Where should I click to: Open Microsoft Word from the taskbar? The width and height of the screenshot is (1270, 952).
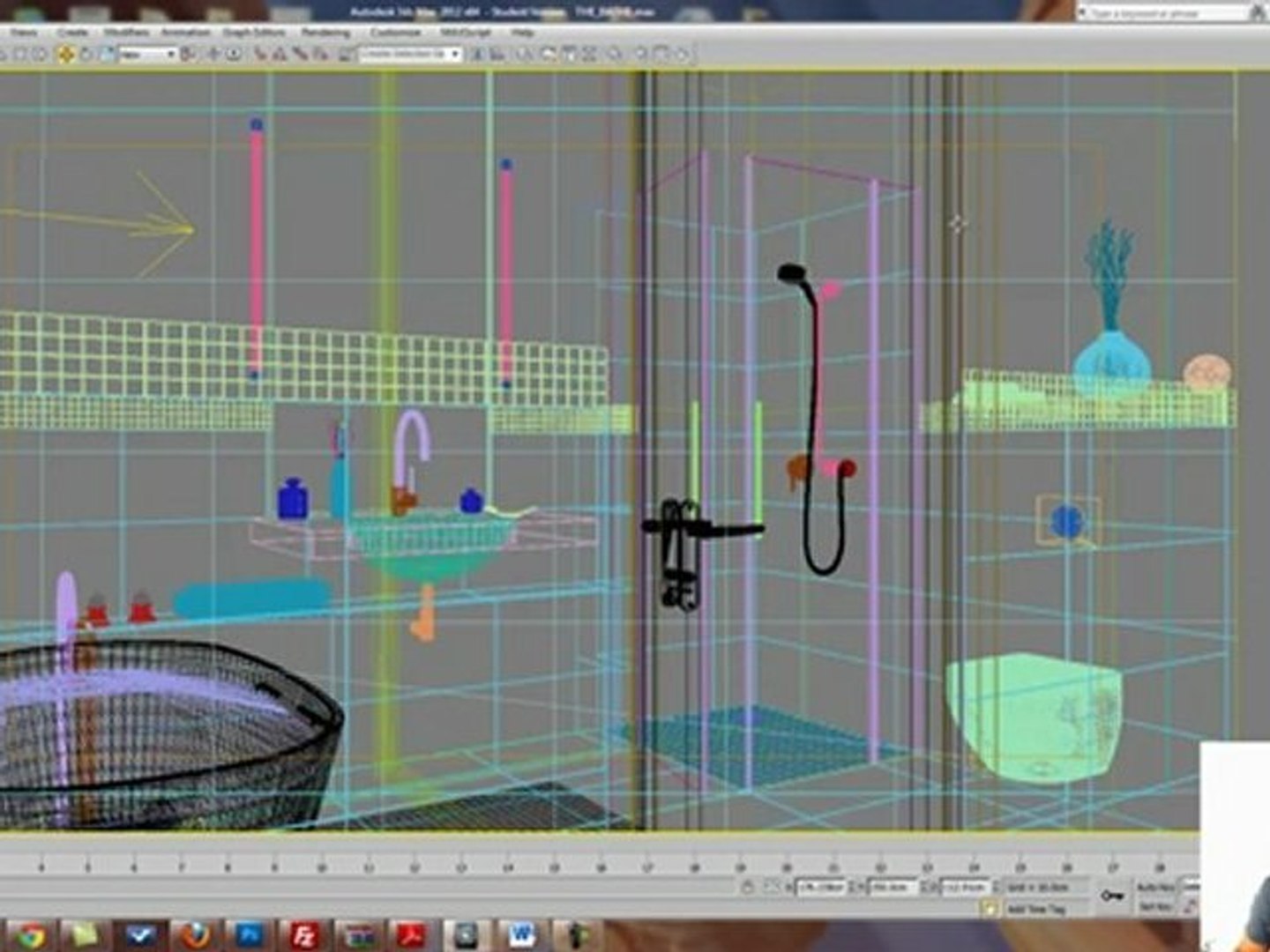point(521,935)
